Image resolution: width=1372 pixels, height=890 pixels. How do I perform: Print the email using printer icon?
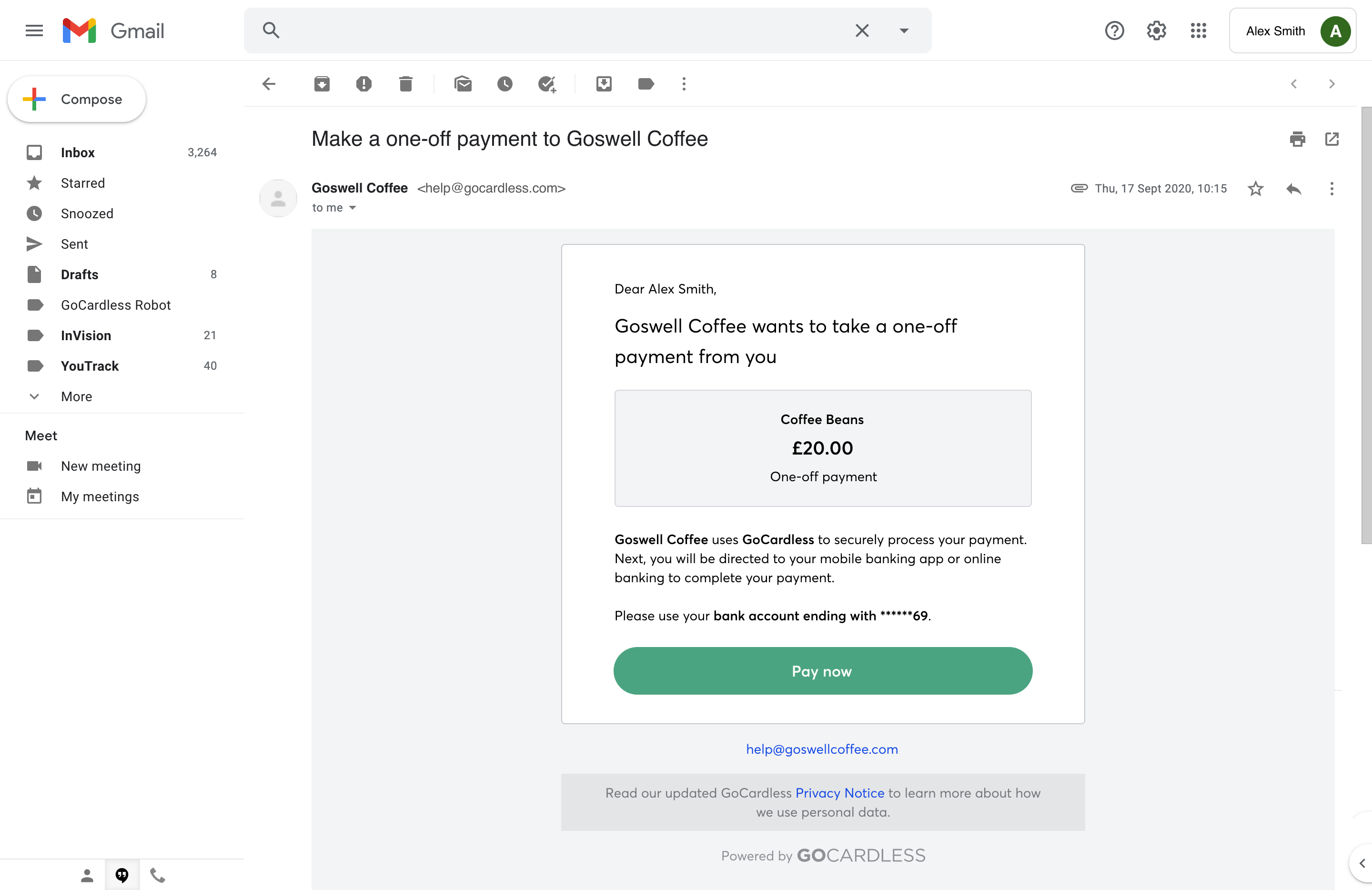(x=1297, y=139)
